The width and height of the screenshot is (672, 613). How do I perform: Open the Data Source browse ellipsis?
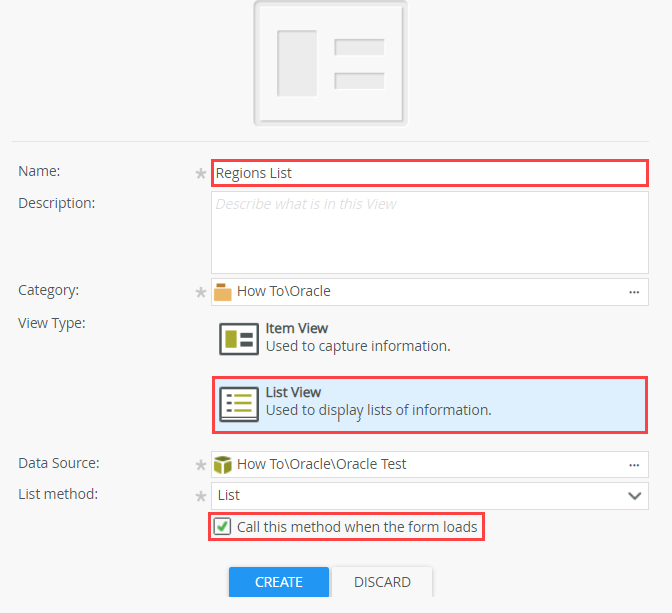coord(634,465)
